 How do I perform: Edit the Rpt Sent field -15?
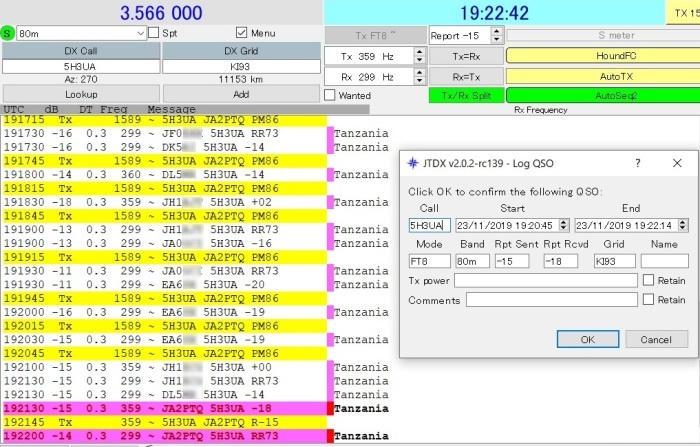(512, 261)
